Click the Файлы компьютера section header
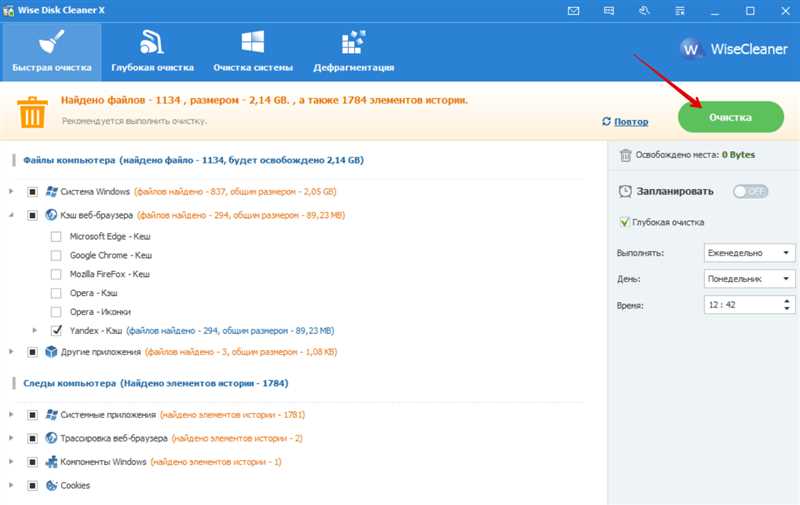 click(x=193, y=160)
